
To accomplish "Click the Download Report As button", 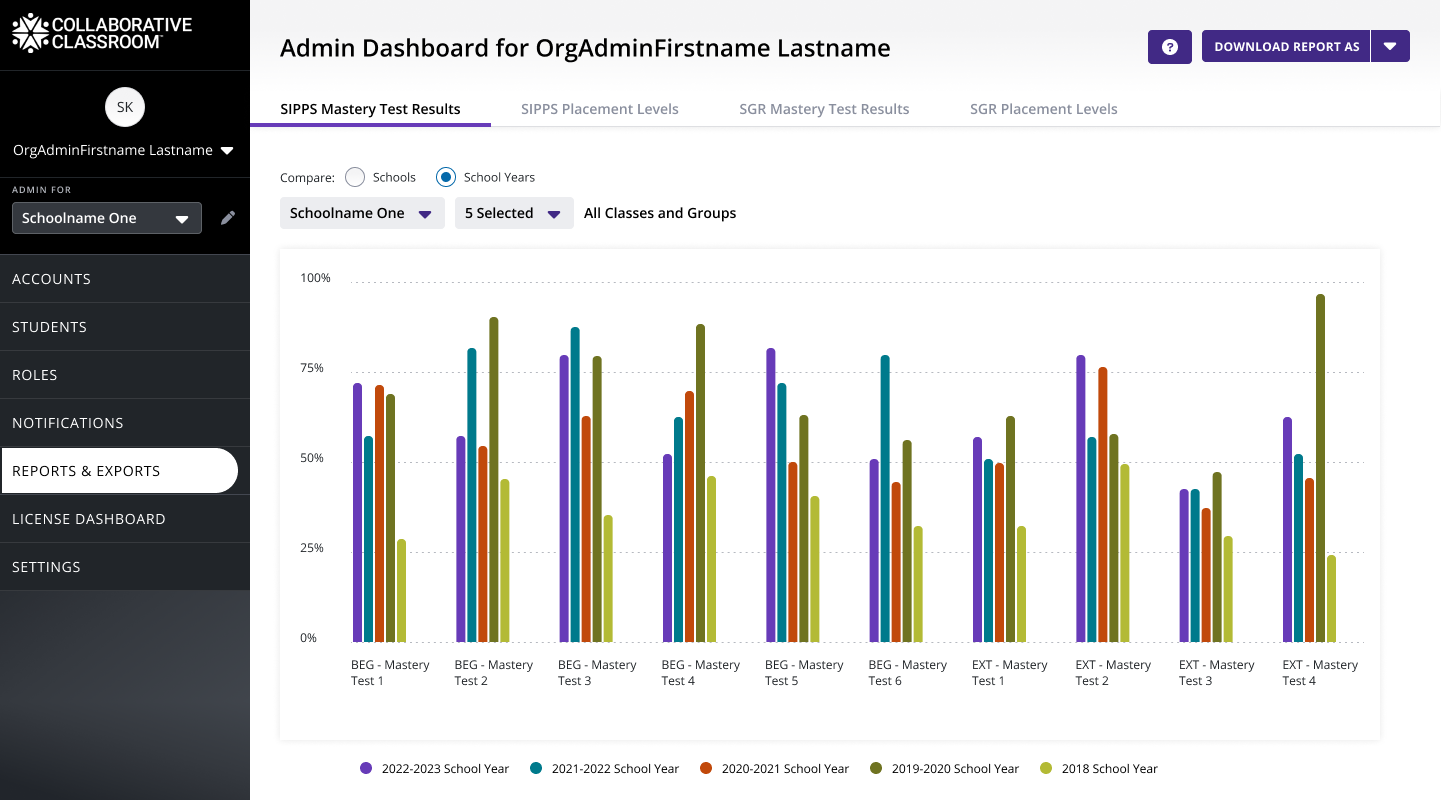I will (1286, 47).
